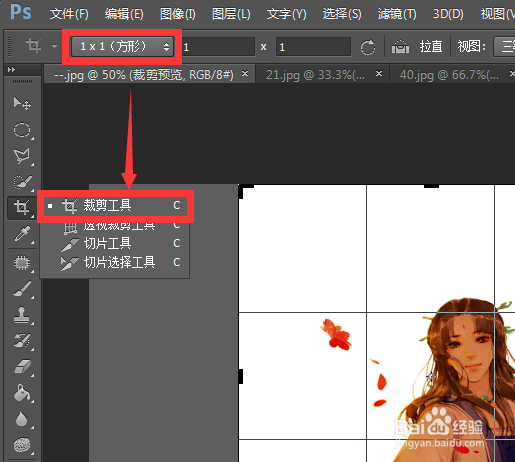Open the 视图 overlay dropdown
515x462 pixels.
tap(504, 47)
